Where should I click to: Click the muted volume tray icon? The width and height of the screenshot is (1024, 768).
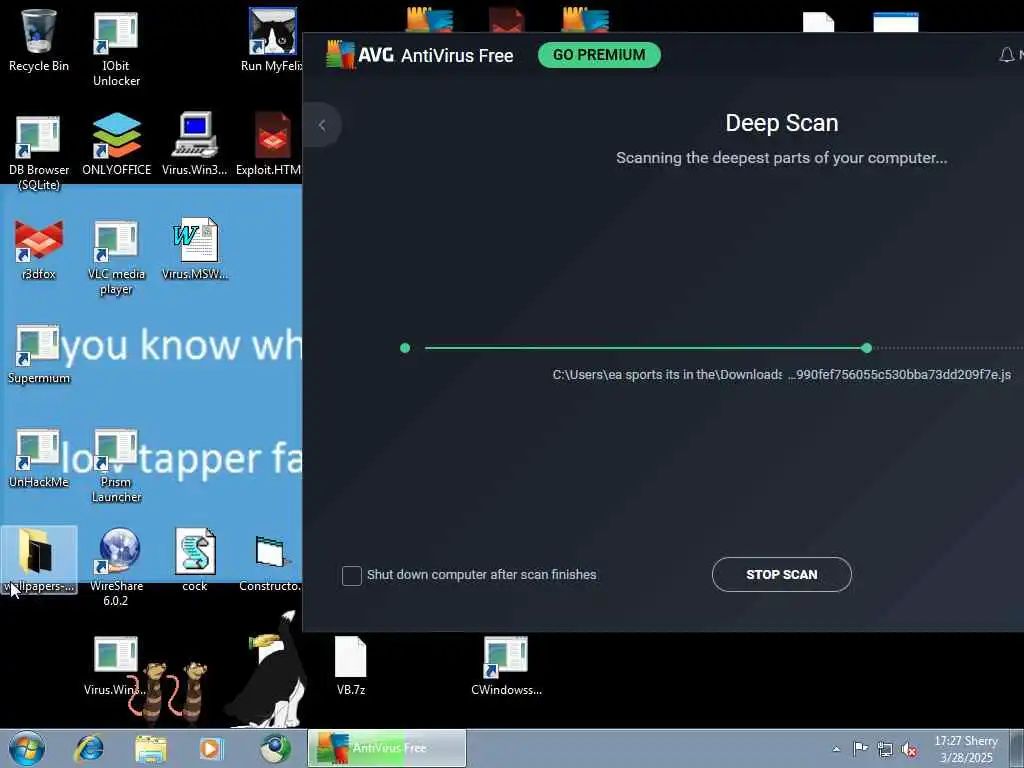(x=909, y=749)
